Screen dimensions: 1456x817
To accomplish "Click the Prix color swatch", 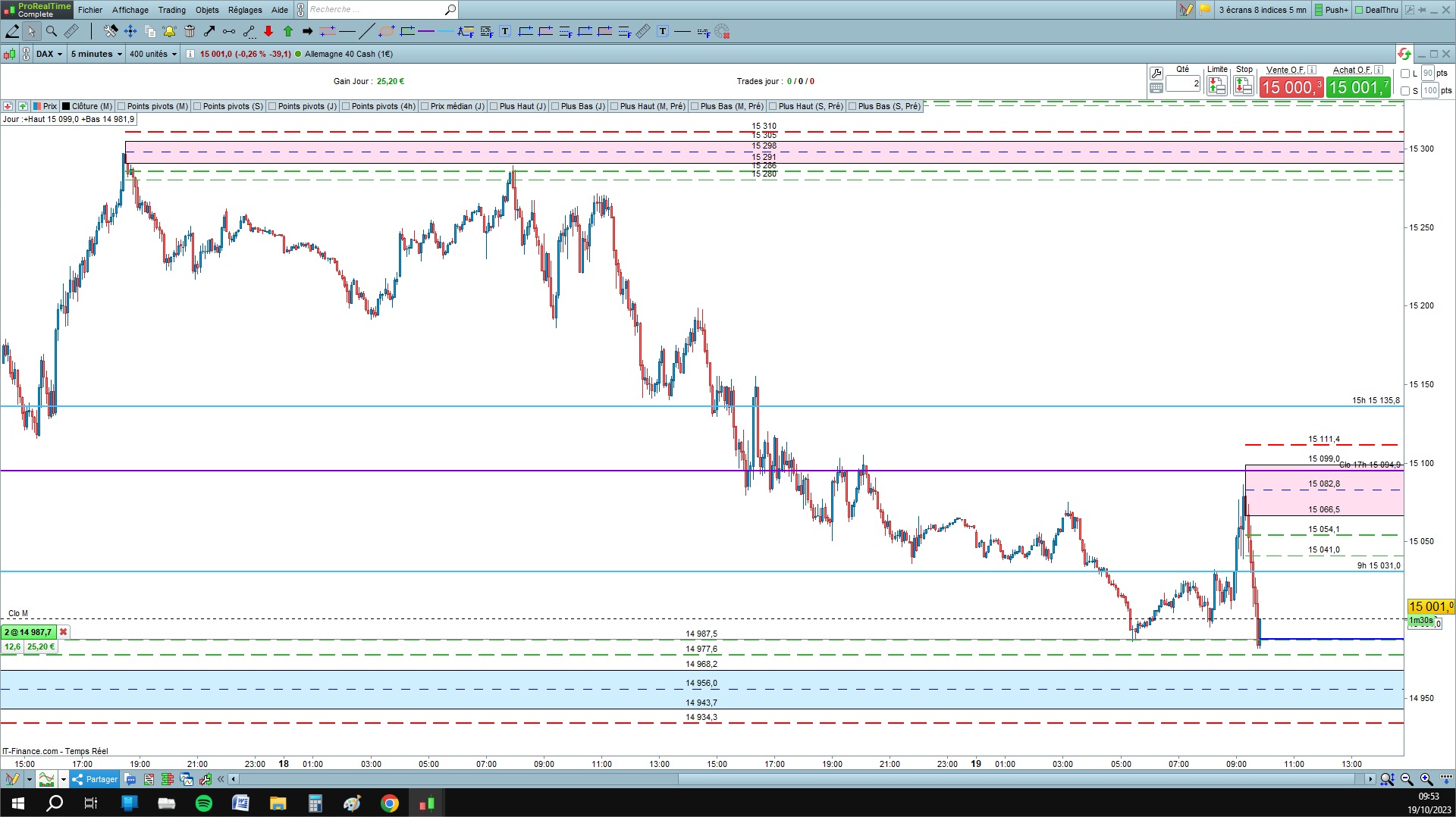I will pyautogui.click(x=37, y=106).
